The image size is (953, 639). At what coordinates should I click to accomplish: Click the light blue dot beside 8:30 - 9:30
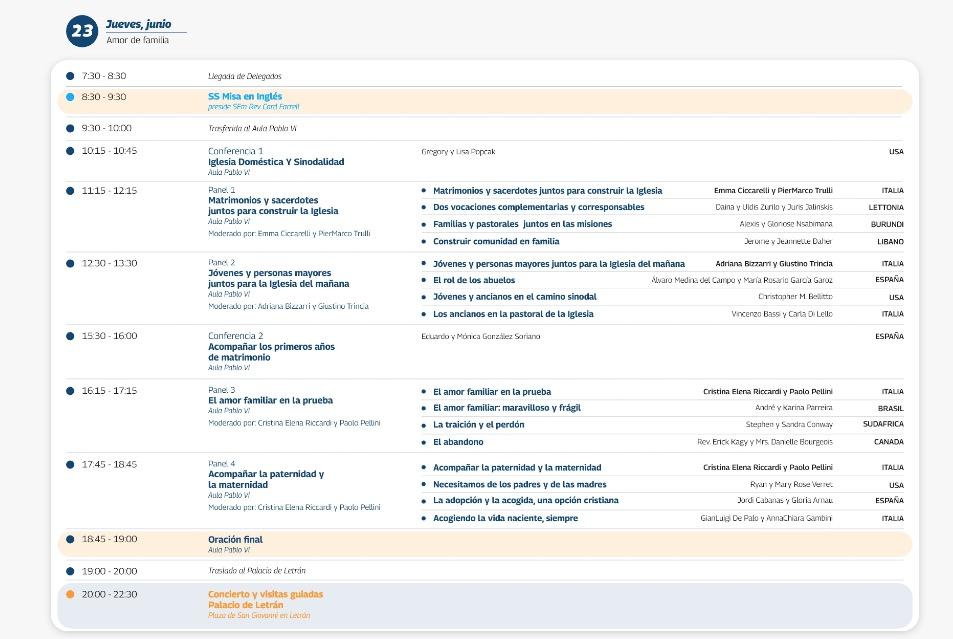click(70, 97)
